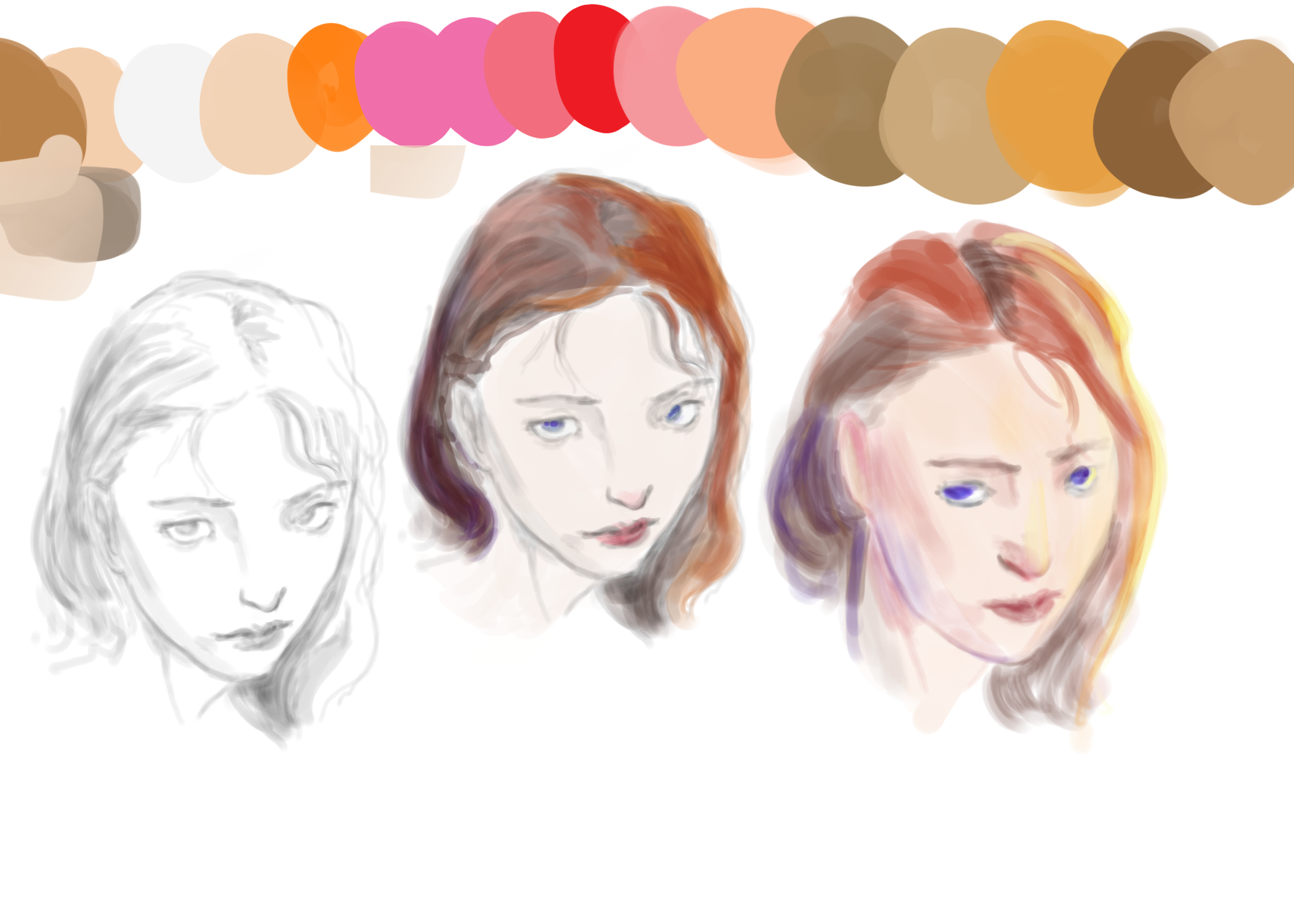Screen dimensions: 1294x924
Task: Click the right portrait's vivid blue eye
Action: pos(958,493)
